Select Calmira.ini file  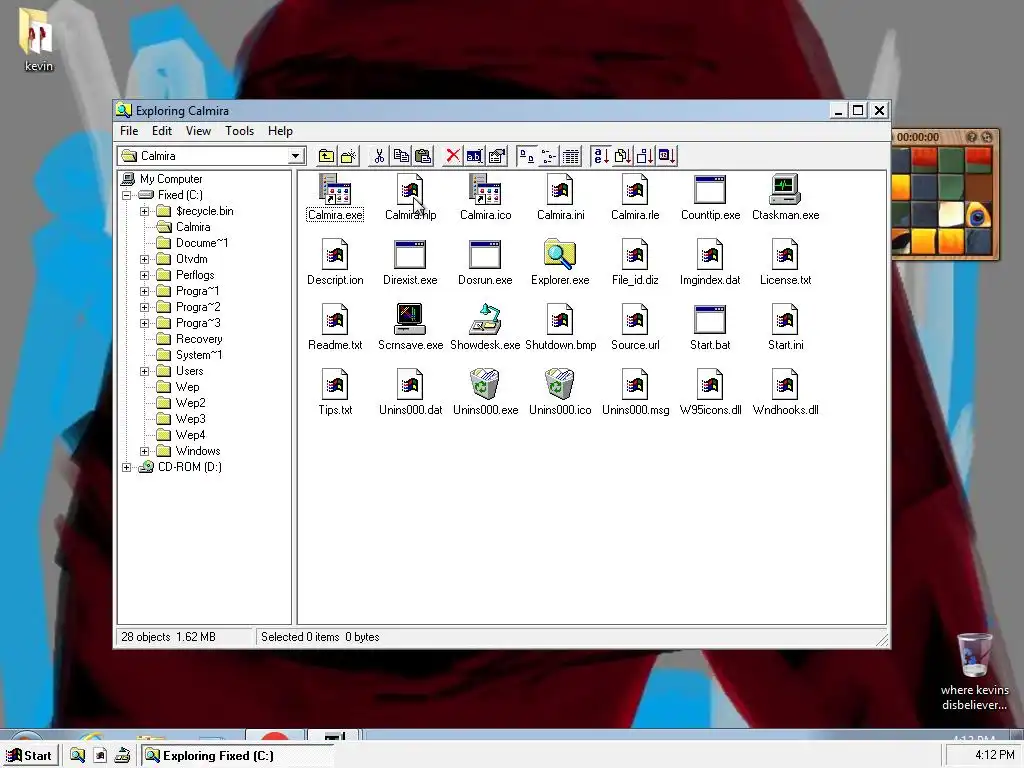tap(560, 197)
